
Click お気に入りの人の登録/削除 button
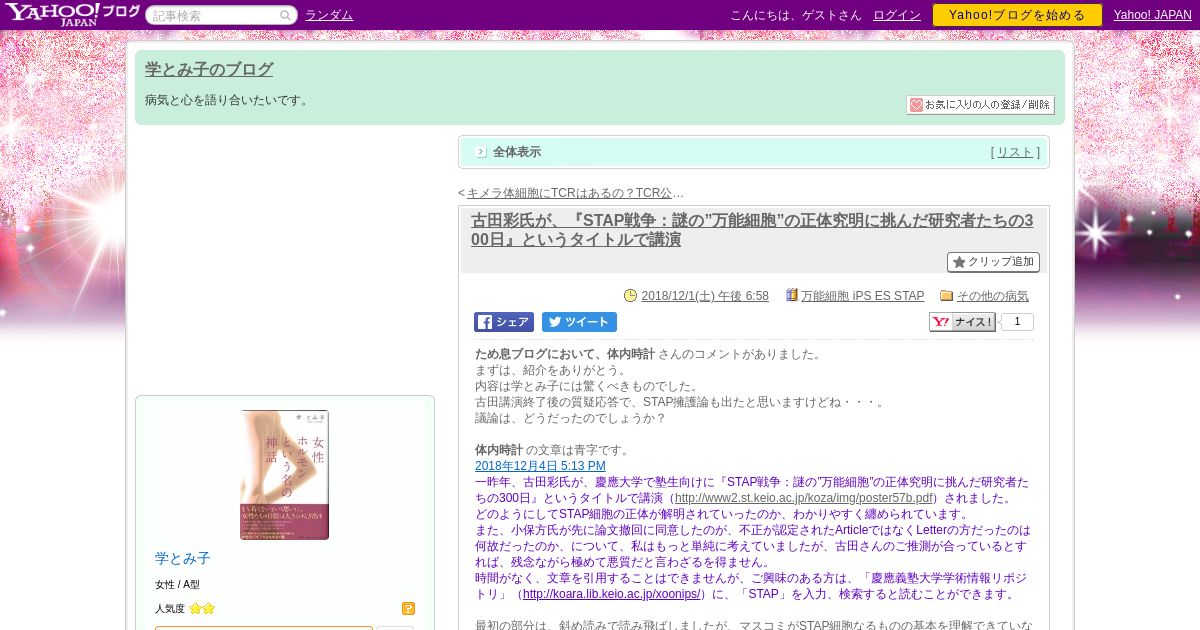(980, 105)
